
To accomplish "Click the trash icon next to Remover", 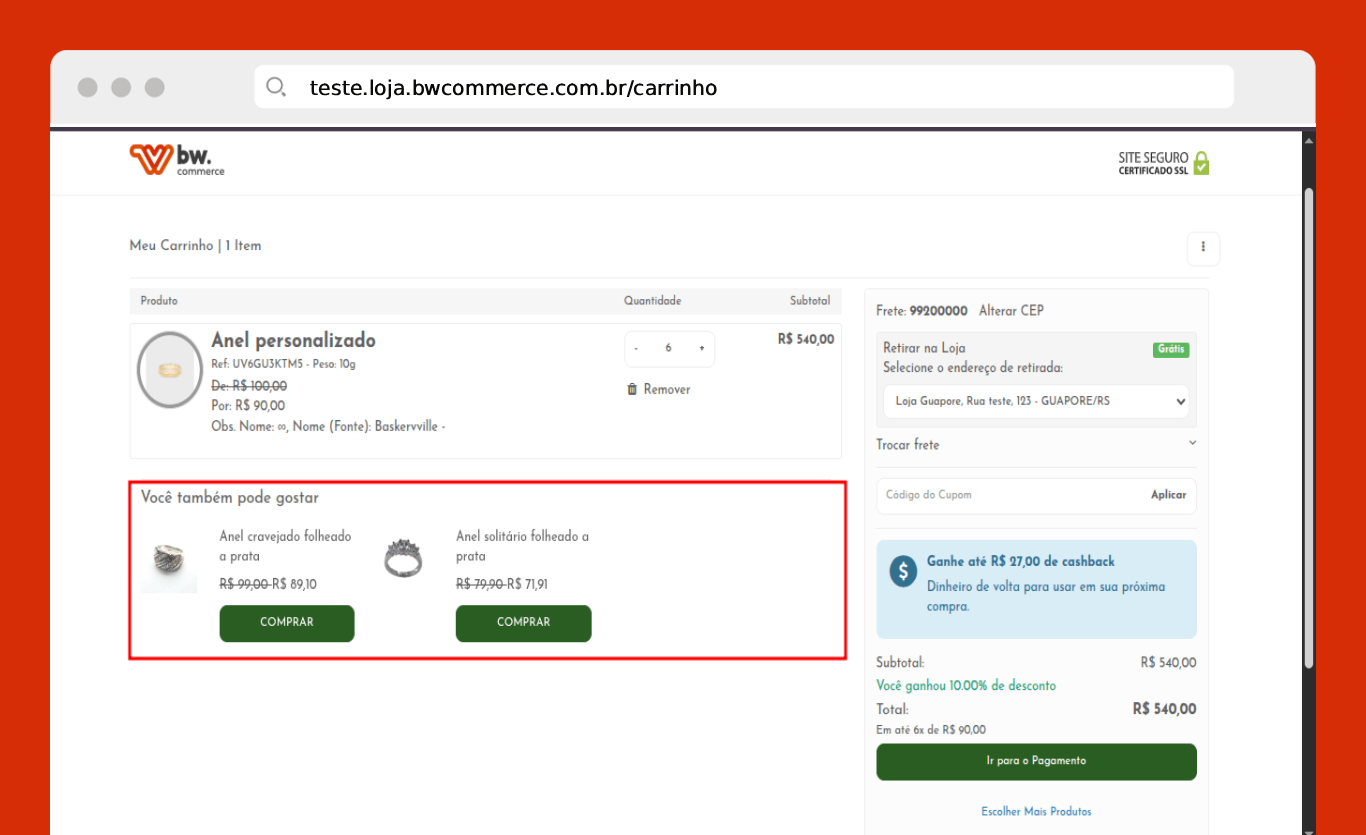I will pos(632,389).
